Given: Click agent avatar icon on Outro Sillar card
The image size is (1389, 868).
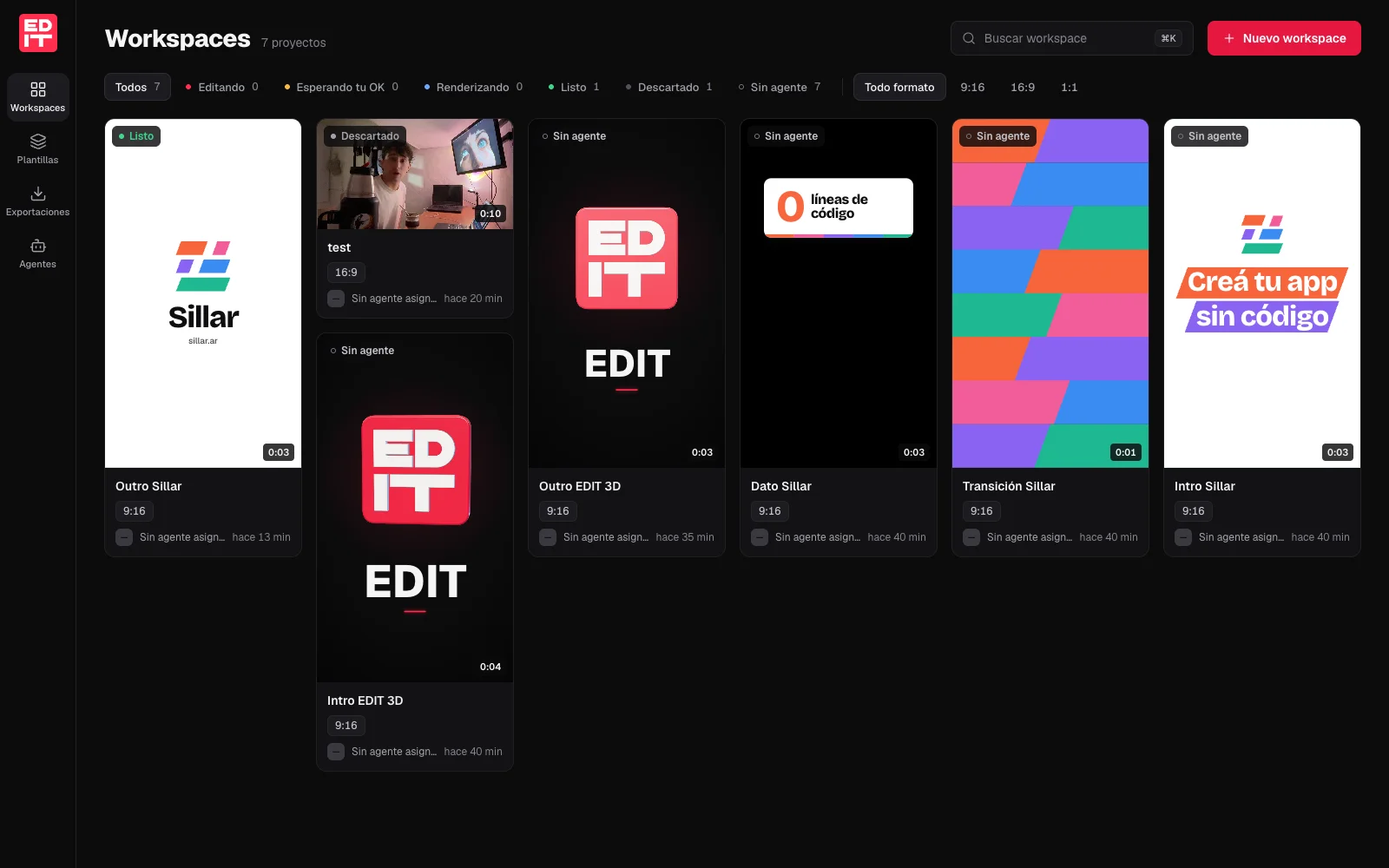Looking at the screenshot, I should click(124, 537).
